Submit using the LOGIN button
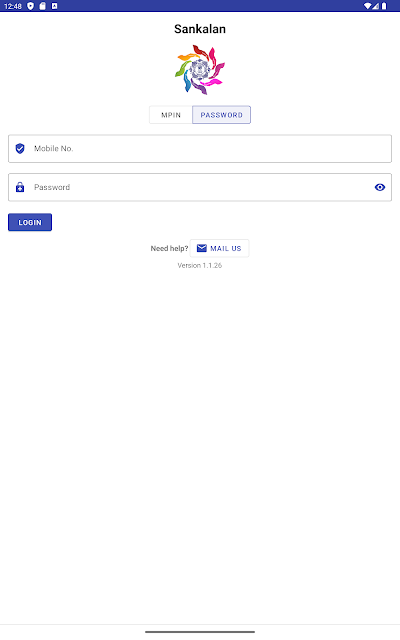The image size is (400, 640). [x=30, y=222]
